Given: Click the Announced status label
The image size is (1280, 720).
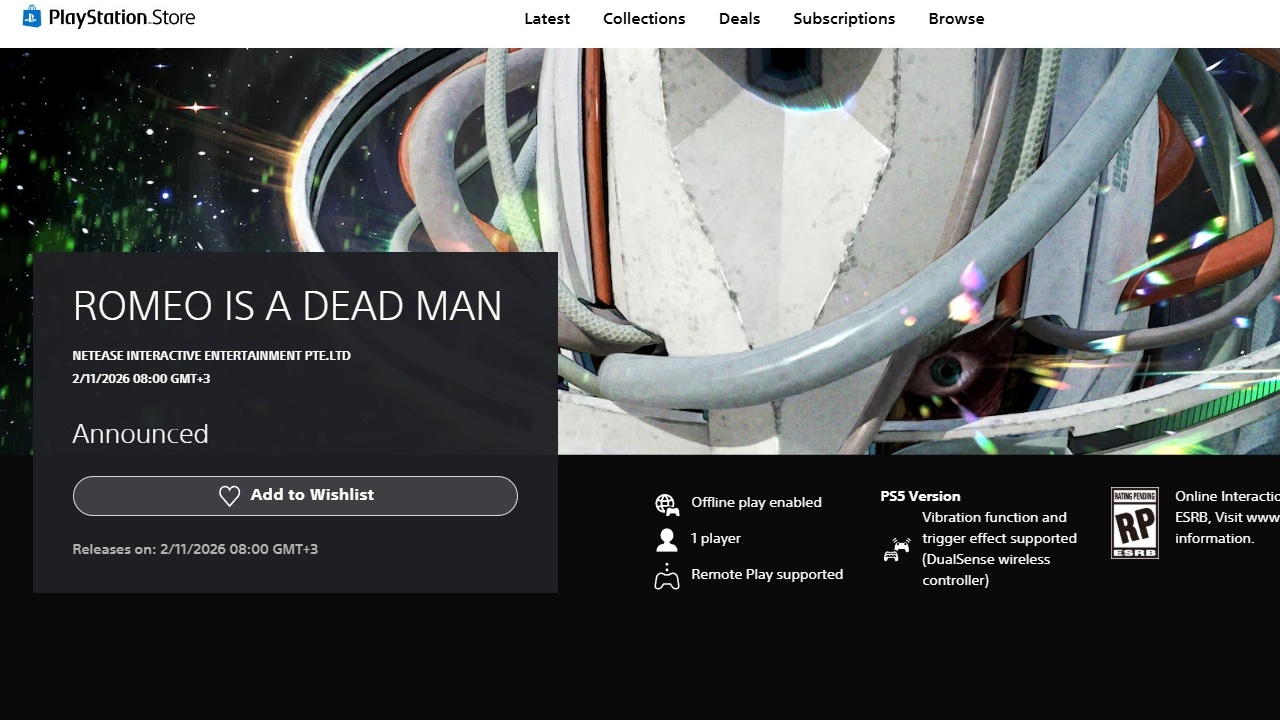Looking at the screenshot, I should click(x=140, y=434).
